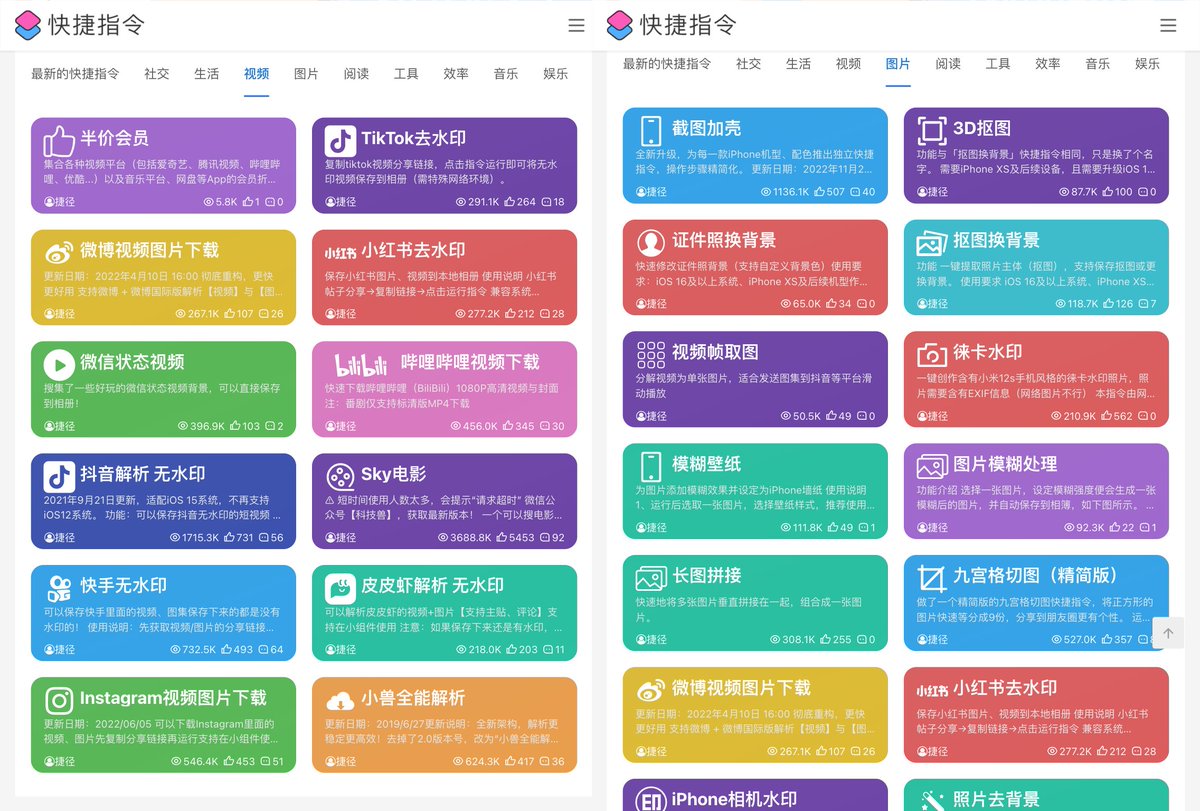Click the 5453 likes count on Sky电影

point(515,538)
